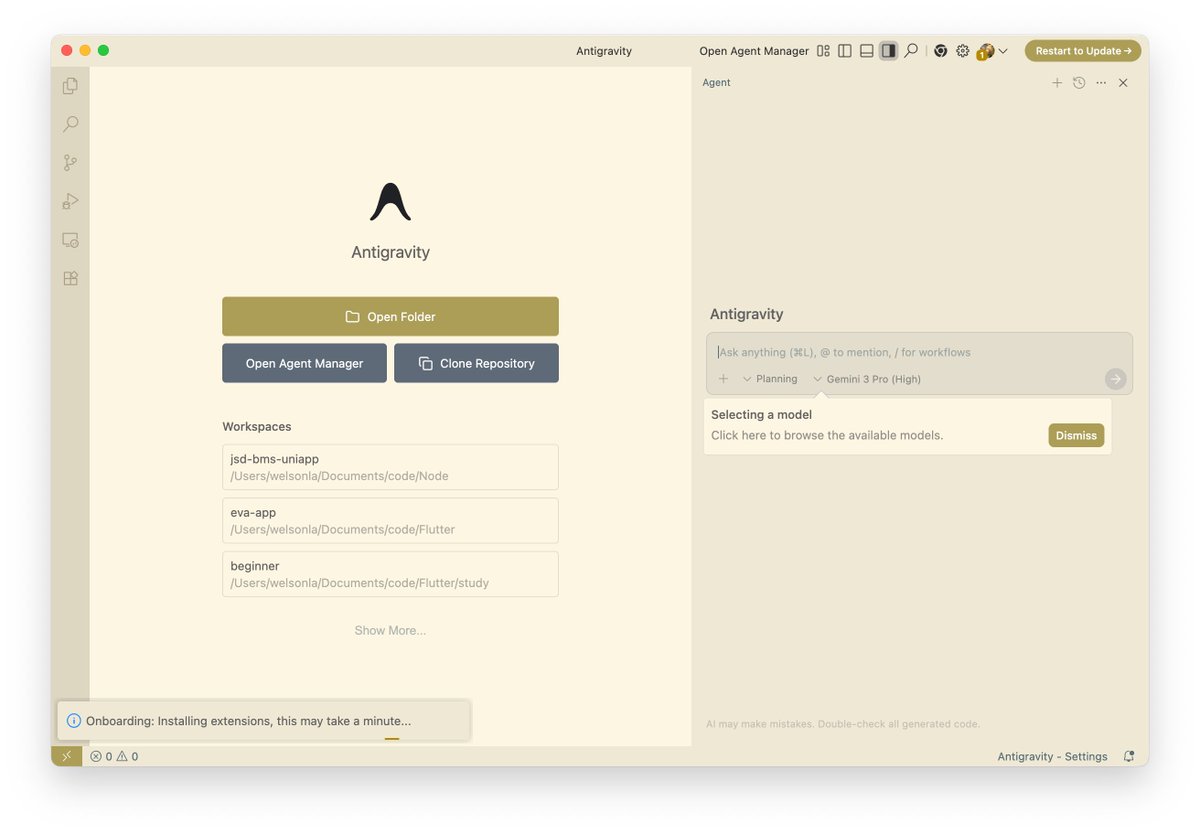This screenshot has width=1200, height=834.
Task: Click the Open Folder button
Action: point(390,317)
